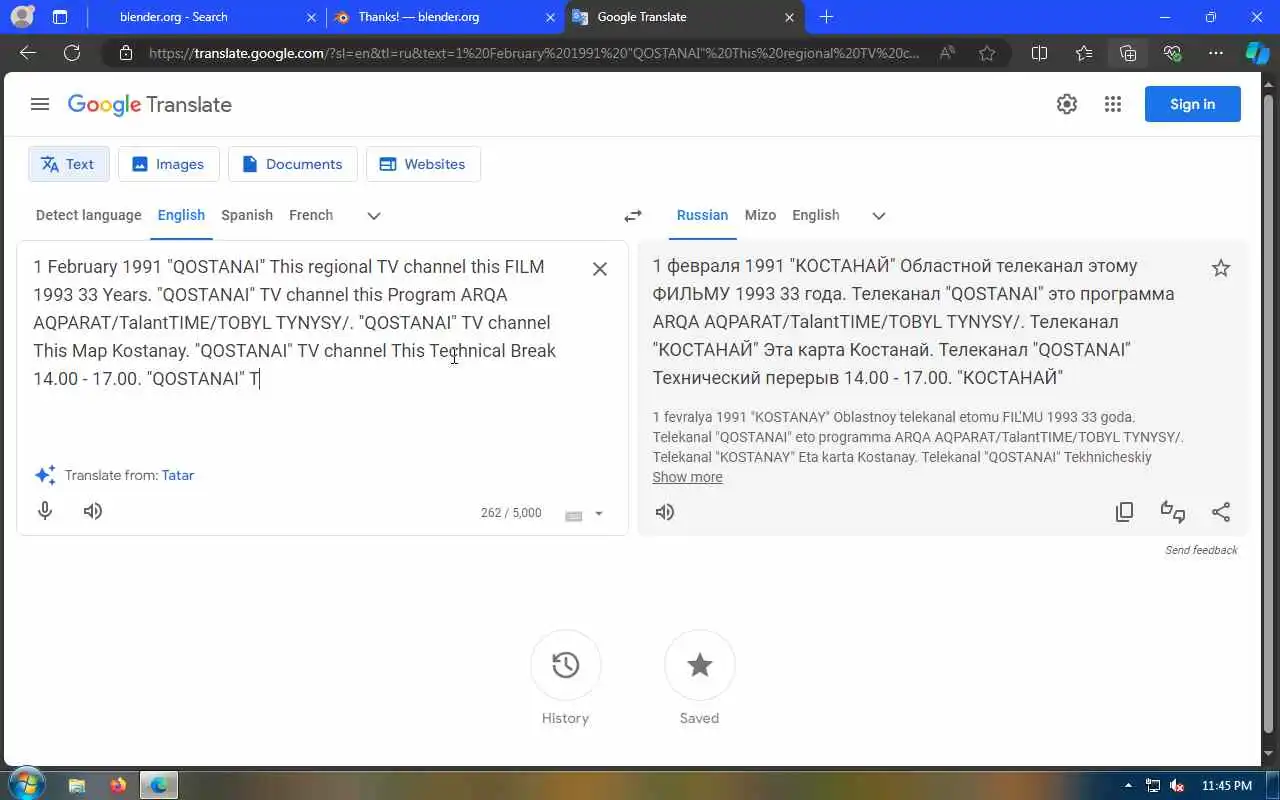Open browser Favorites list

pyautogui.click(x=1084, y=53)
